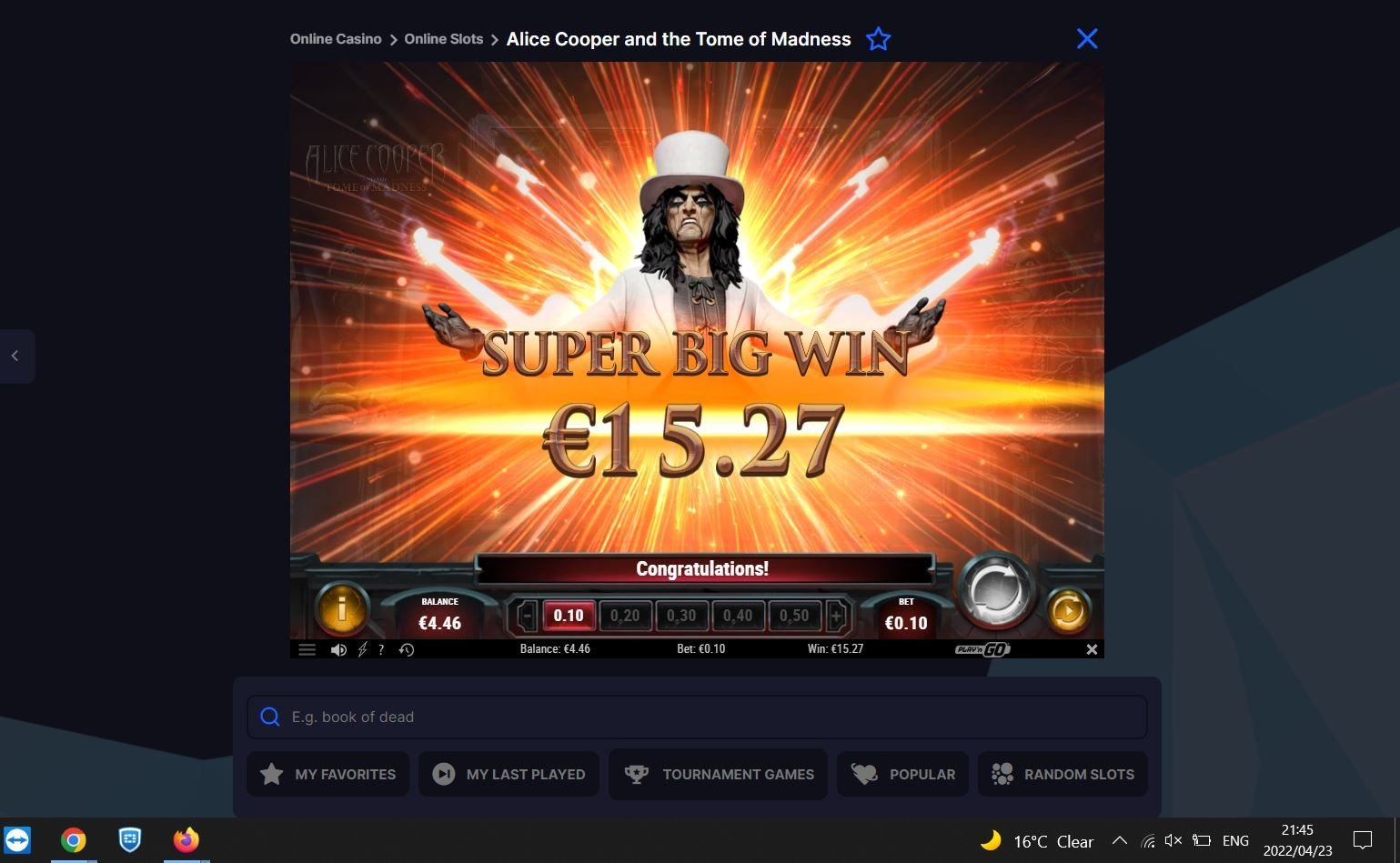
Task: Spin the reels with the round spin button
Action: pyautogui.click(x=996, y=590)
